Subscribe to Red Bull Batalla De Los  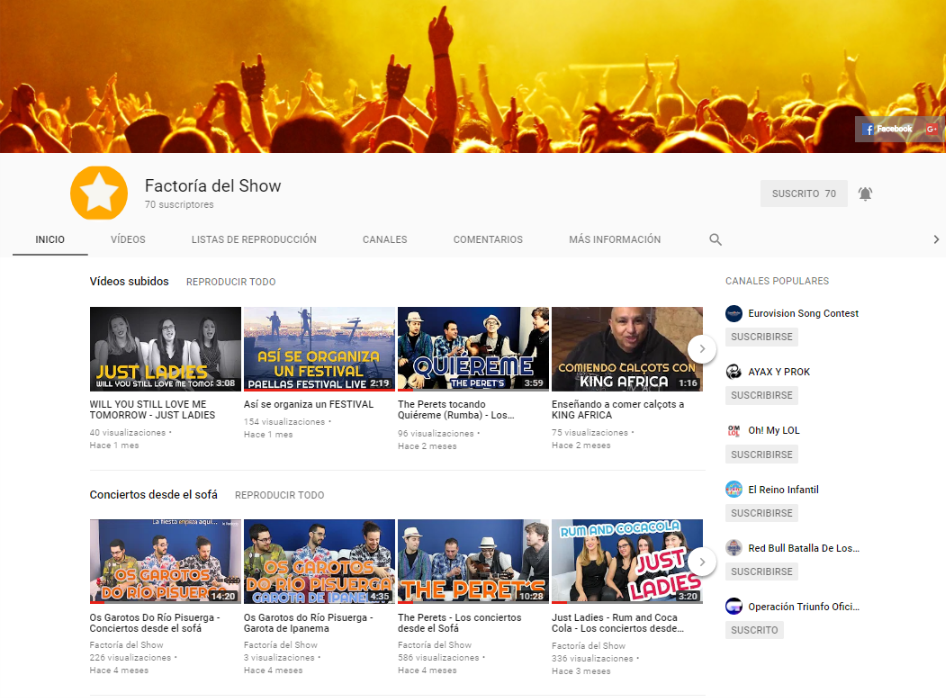pyautogui.click(x=761, y=571)
